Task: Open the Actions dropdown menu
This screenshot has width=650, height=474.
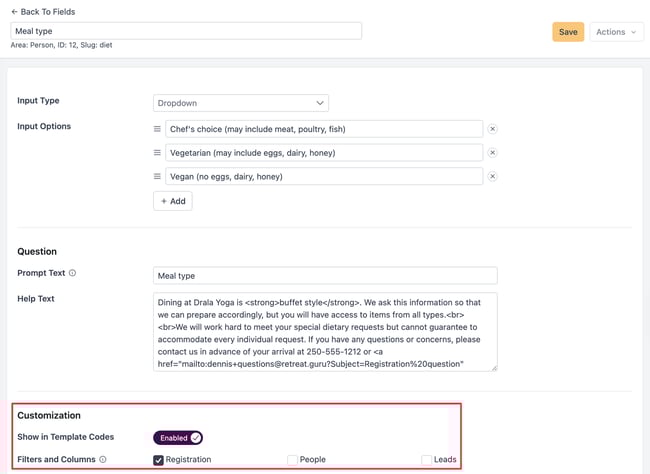Action: point(616,32)
